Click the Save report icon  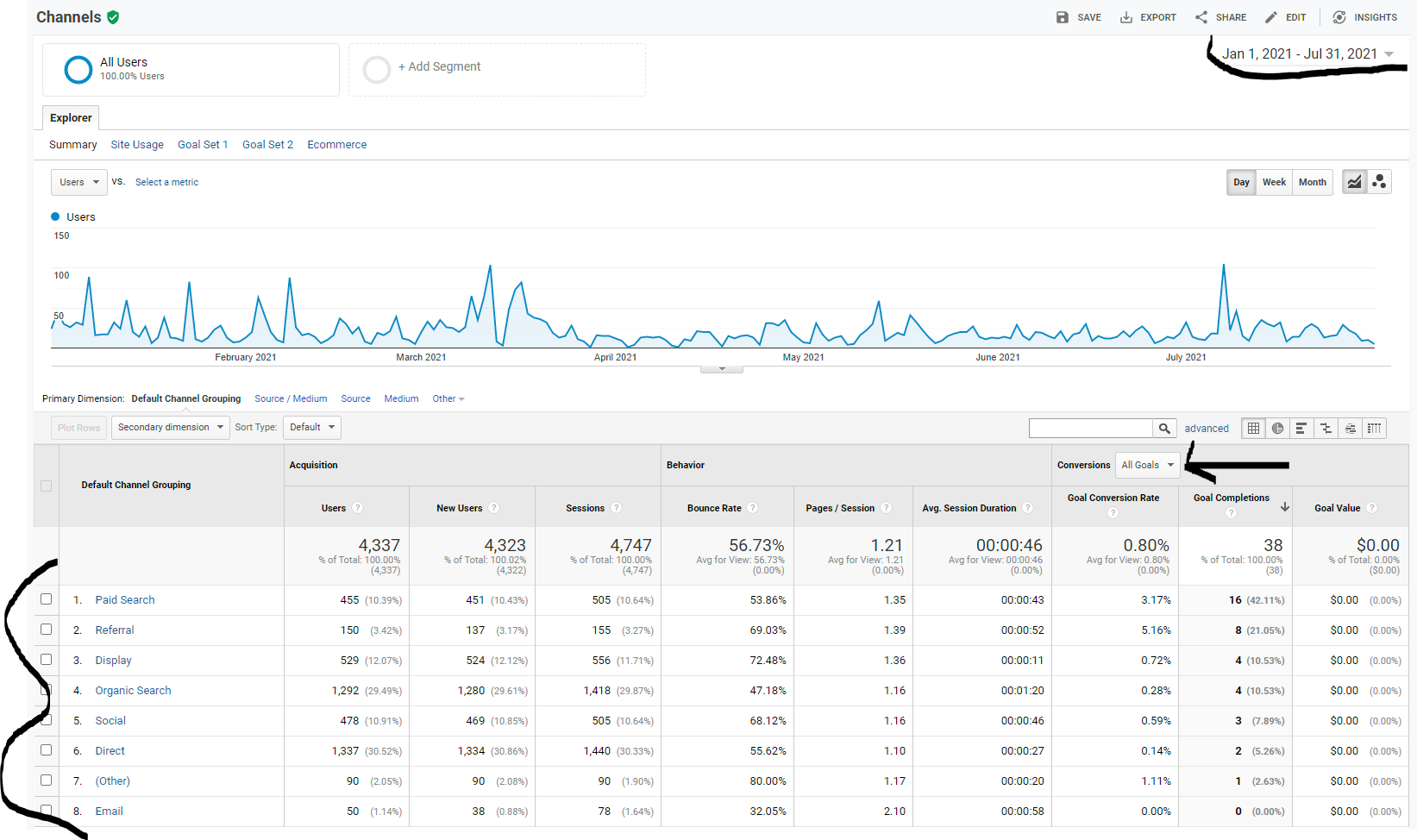tap(1063, 17)
